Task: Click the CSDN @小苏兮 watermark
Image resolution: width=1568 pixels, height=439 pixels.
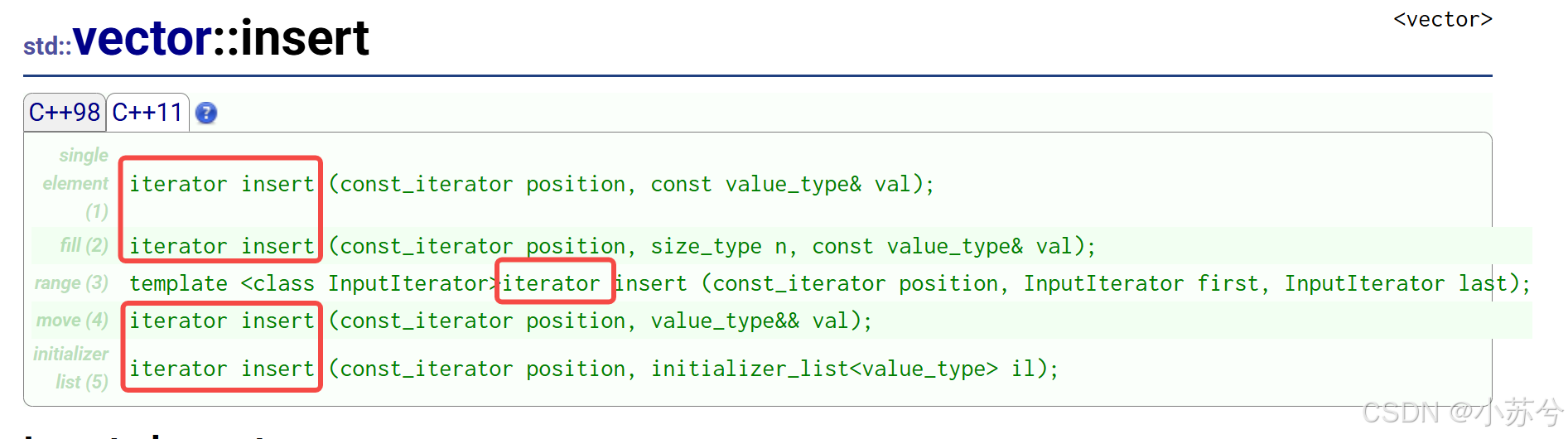Action: [x=1461, y=412]
